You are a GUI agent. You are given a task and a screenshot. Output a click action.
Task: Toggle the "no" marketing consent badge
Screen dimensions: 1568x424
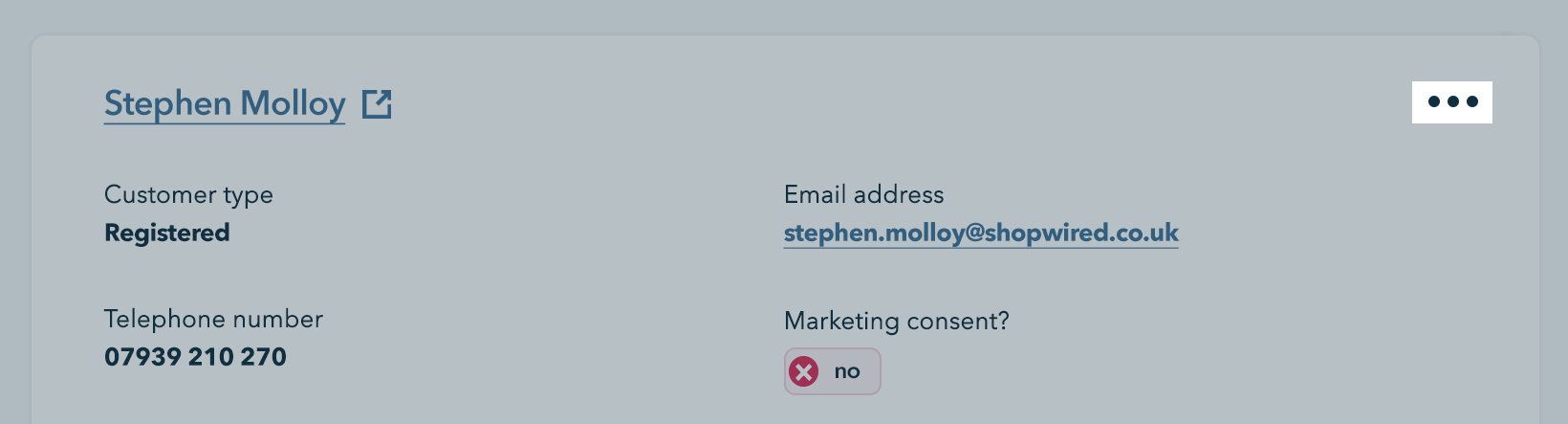[832, 371]
